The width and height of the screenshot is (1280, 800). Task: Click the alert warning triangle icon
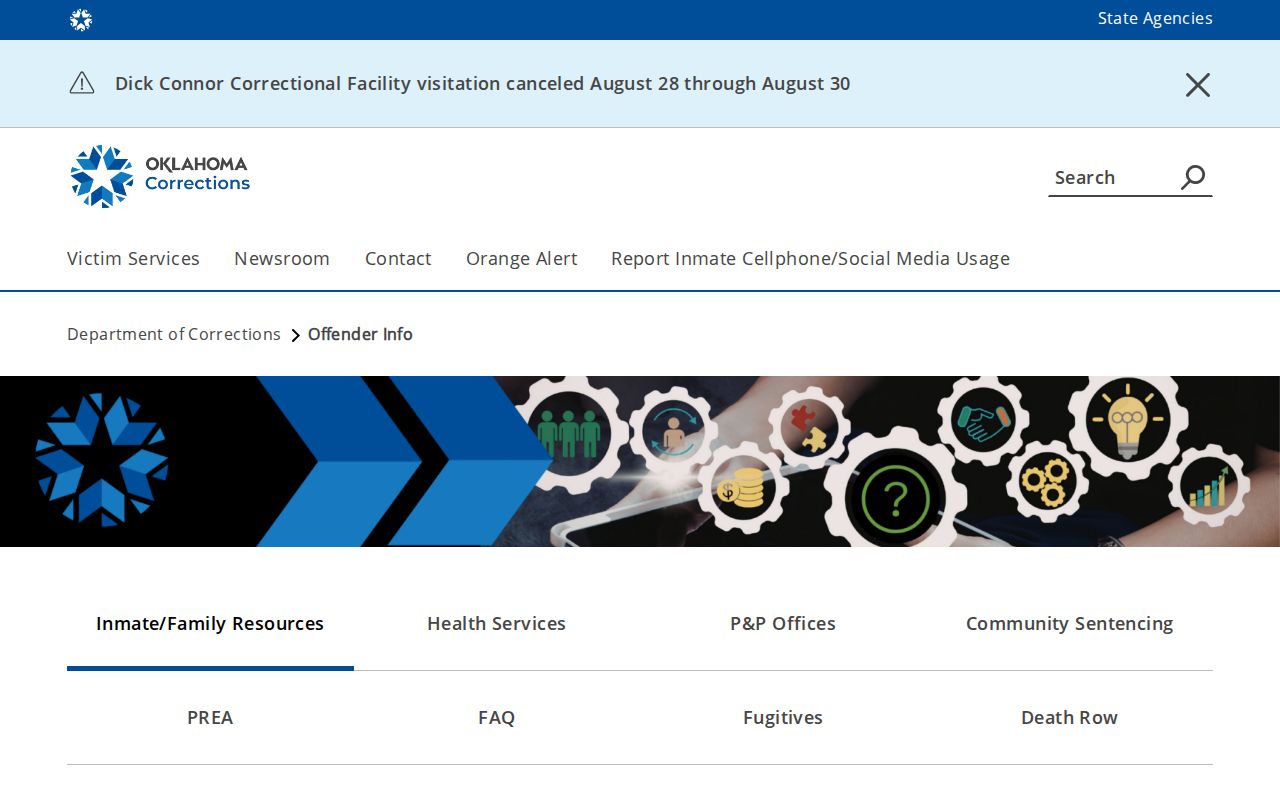82,83
